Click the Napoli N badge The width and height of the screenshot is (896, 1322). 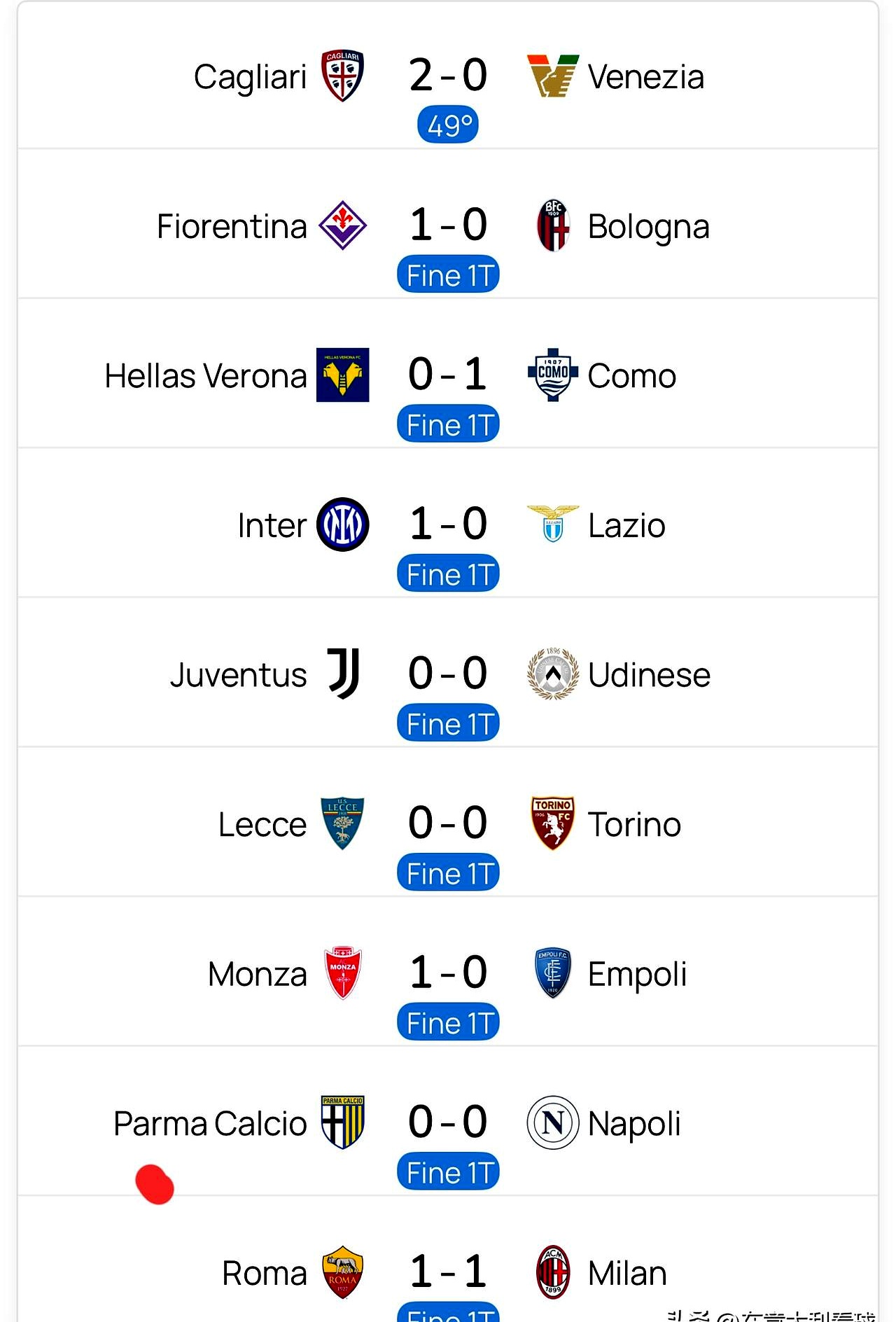tap(553, 1123)
